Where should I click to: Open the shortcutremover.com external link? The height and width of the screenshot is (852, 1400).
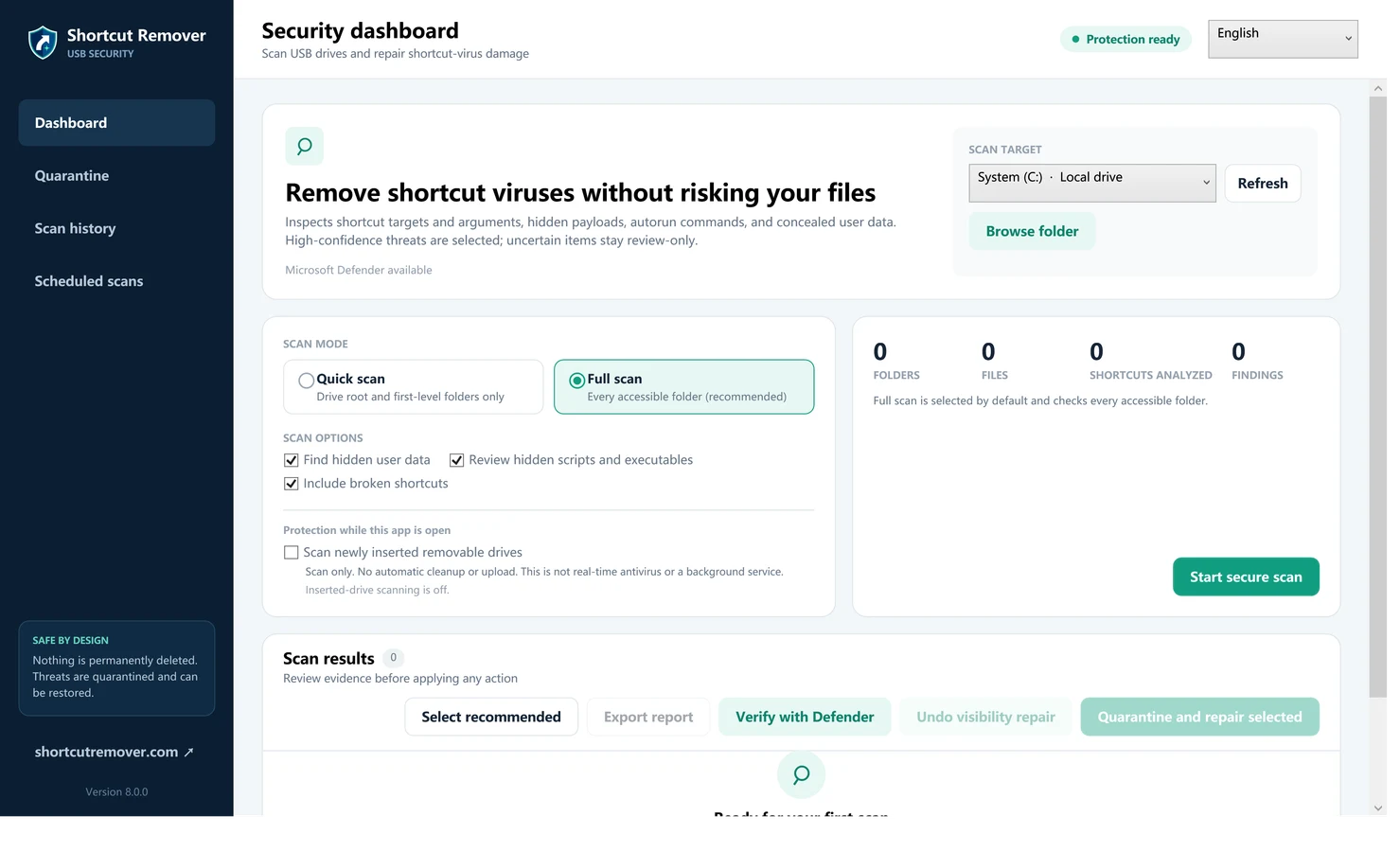(115, 753)
